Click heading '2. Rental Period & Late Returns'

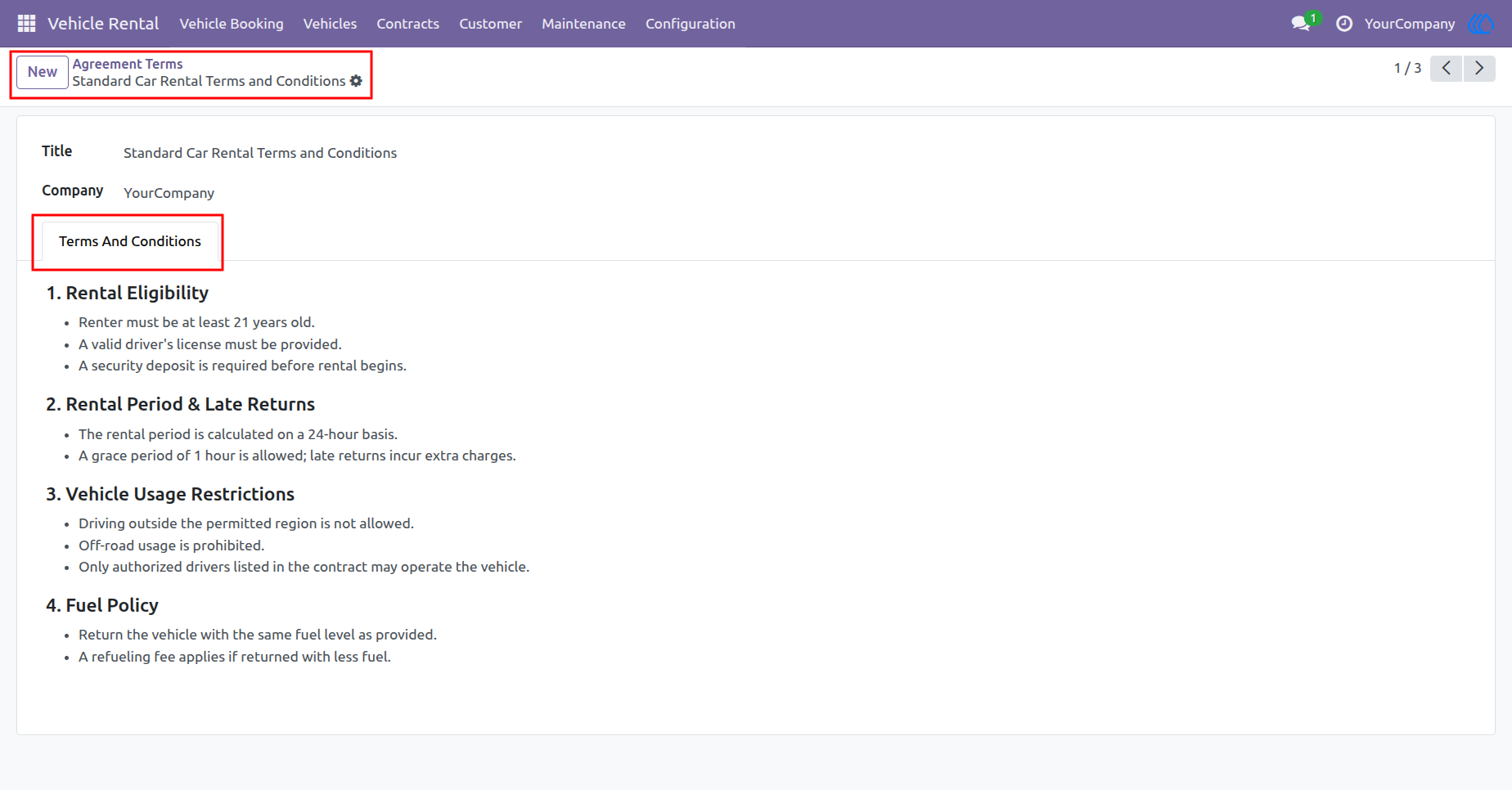point(181,404)
